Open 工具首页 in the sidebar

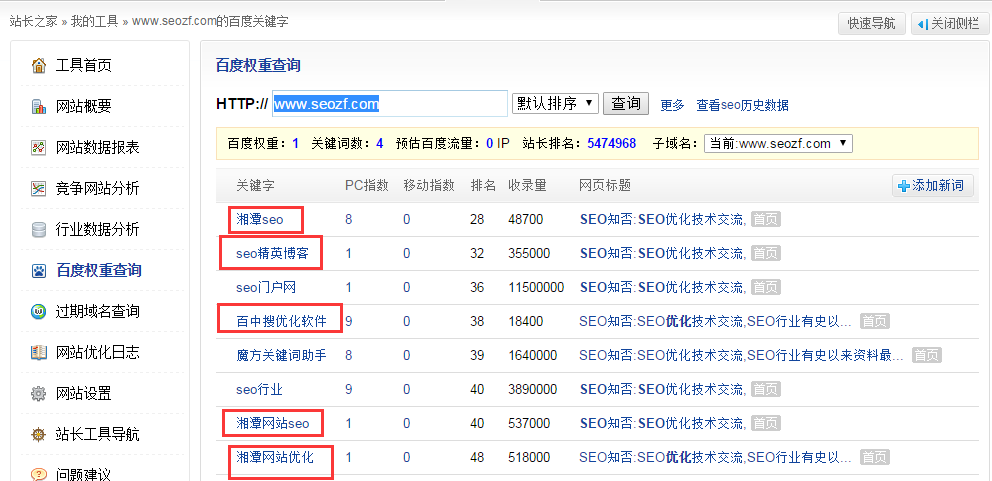[84, 65]
